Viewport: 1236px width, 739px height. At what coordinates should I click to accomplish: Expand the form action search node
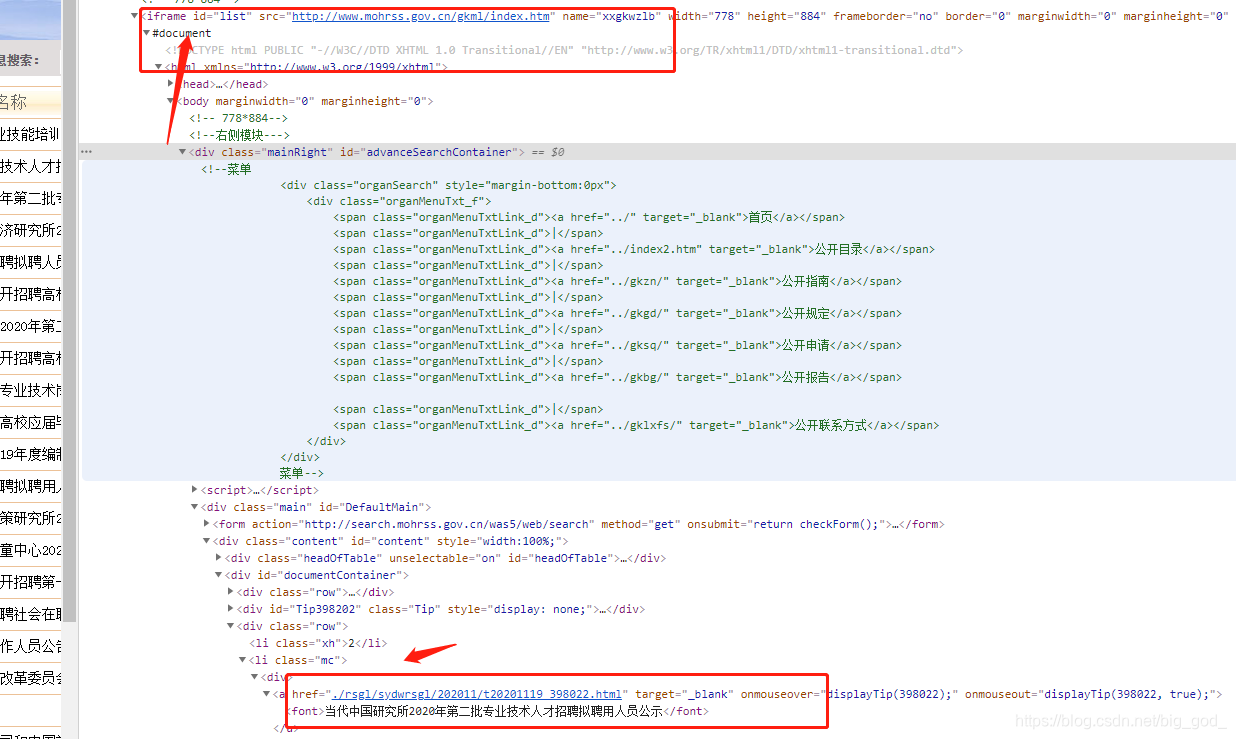tap(207, 524)
